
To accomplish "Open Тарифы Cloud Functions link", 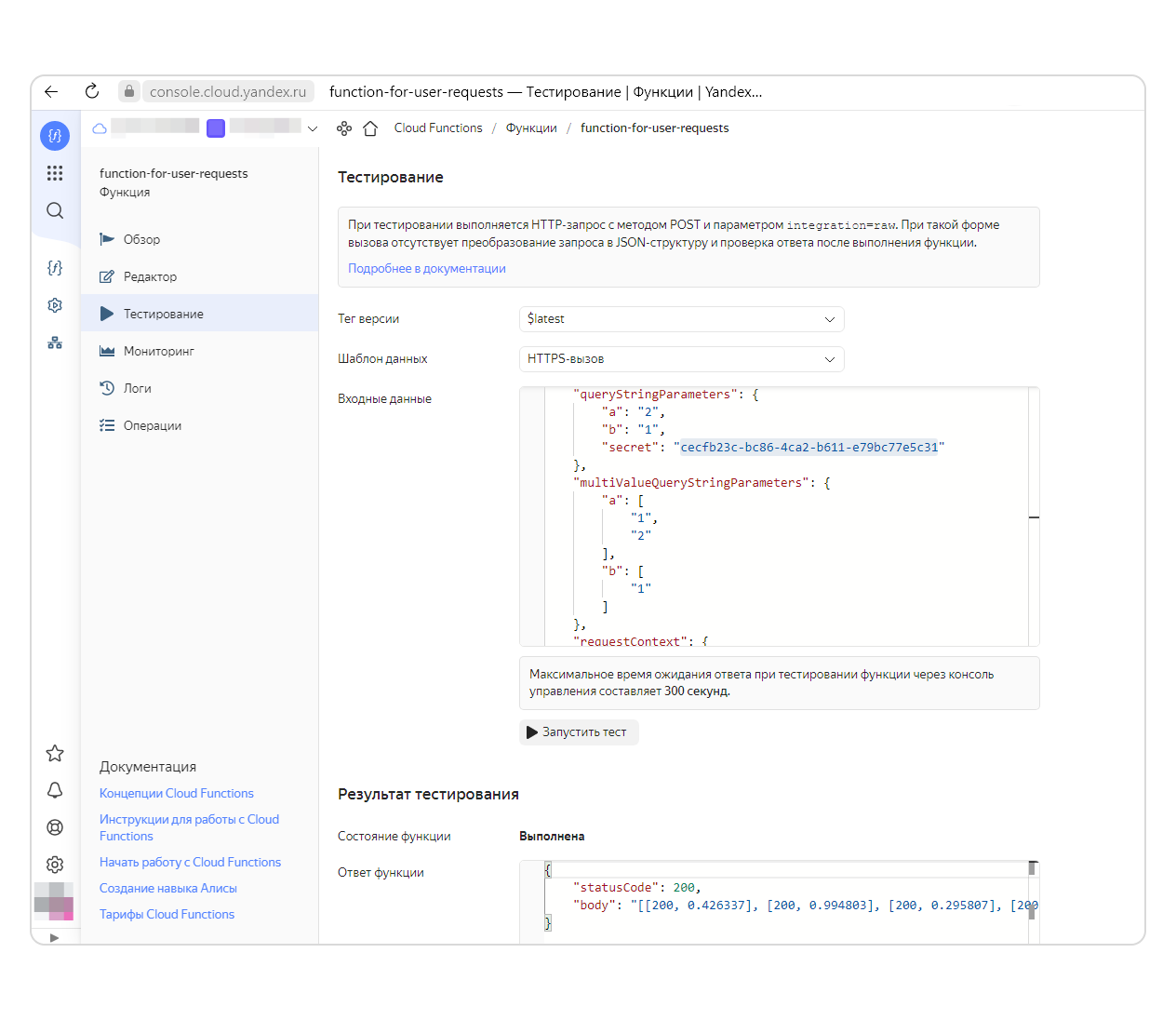I will (x=167, y=914).
